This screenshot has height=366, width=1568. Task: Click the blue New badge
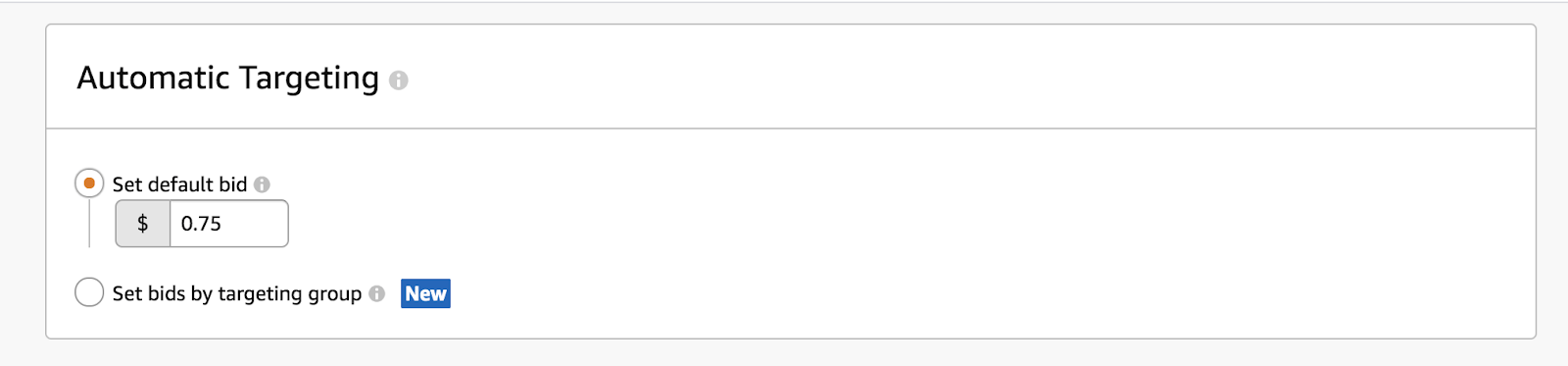[425, 293]
